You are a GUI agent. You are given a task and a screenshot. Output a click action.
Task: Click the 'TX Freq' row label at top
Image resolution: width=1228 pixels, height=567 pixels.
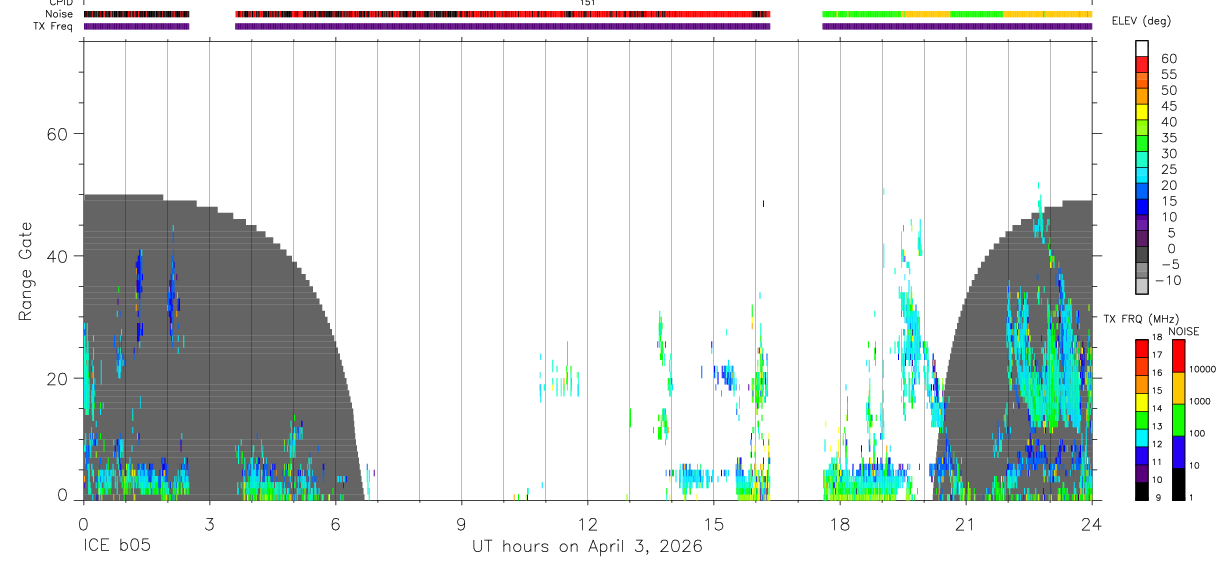pyautogui.click(x=54, y=26)
